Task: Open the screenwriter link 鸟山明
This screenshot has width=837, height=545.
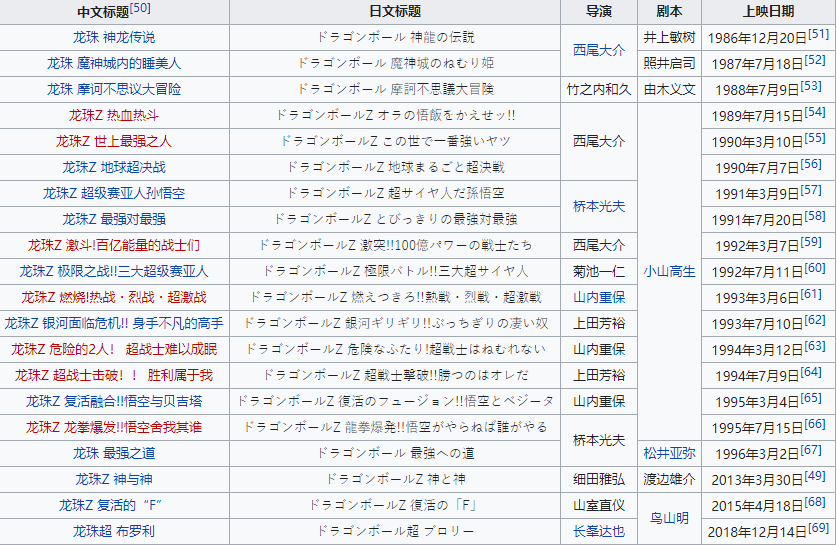Action: 669,518
